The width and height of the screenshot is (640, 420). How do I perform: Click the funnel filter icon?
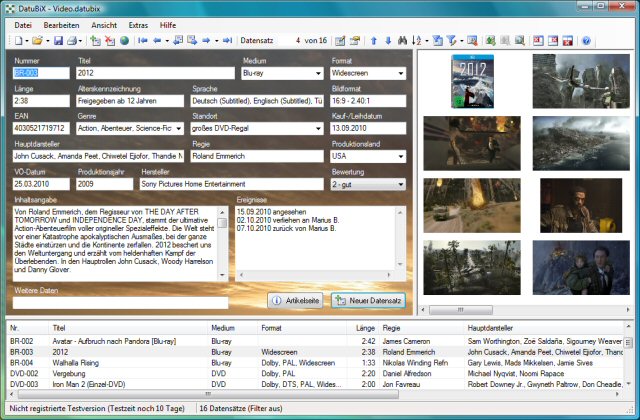pyautogui.click(x=452, y=41)
